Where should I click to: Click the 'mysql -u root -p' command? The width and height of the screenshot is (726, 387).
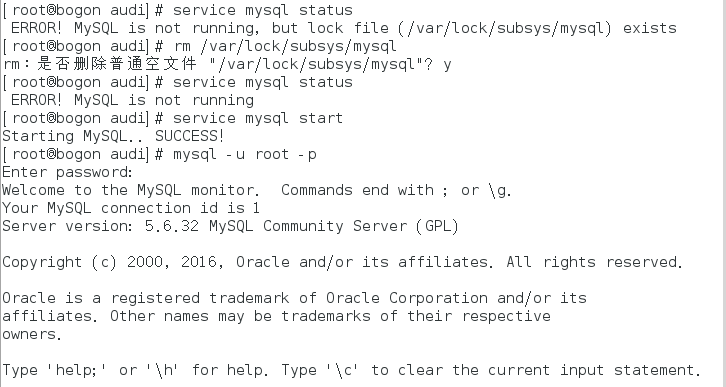coord(245,154)
